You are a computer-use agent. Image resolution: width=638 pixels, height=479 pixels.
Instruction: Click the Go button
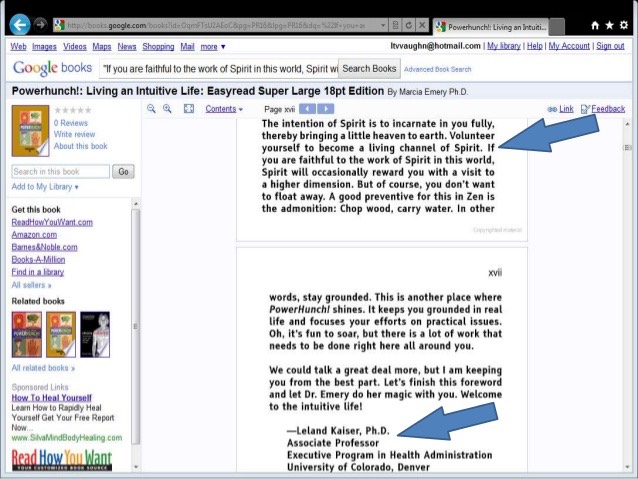(123, 172)
